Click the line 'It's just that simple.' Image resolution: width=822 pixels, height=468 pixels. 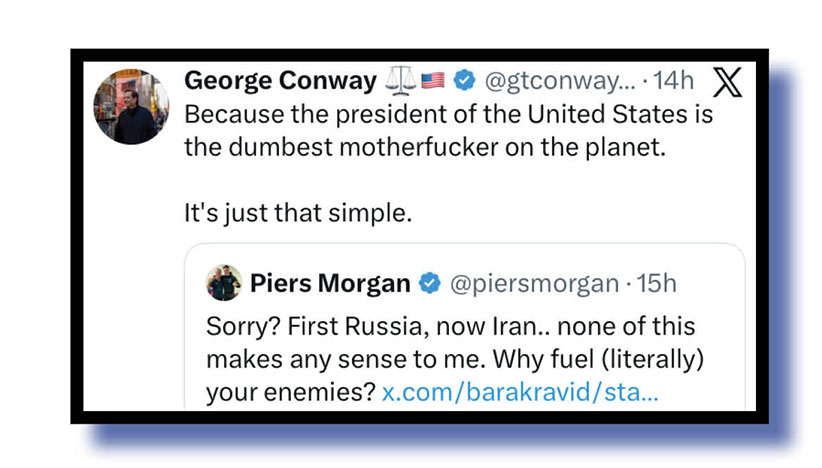(297, 212)
